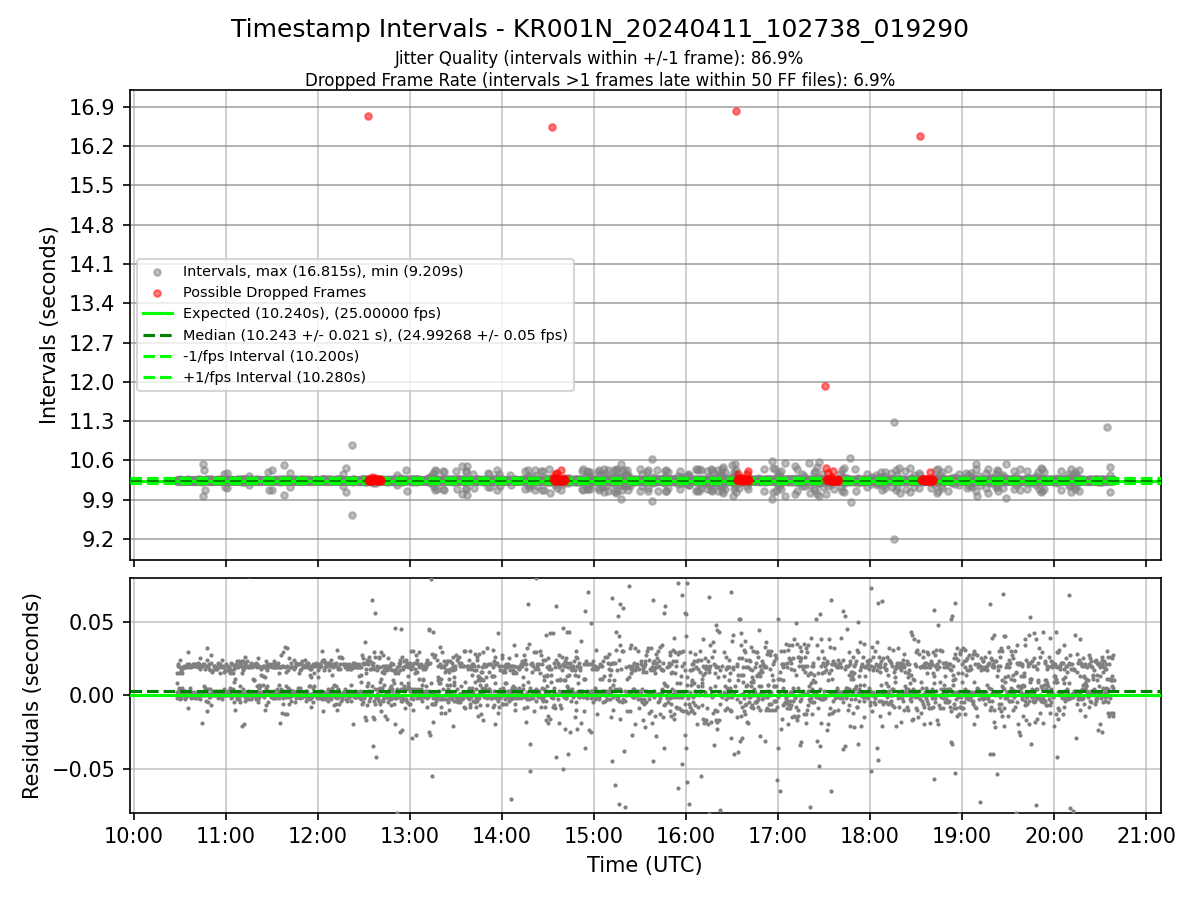Screen dimensions: 1200x900
Task: Click x-axis tick label '18:00'
Action: click(869, 834)
